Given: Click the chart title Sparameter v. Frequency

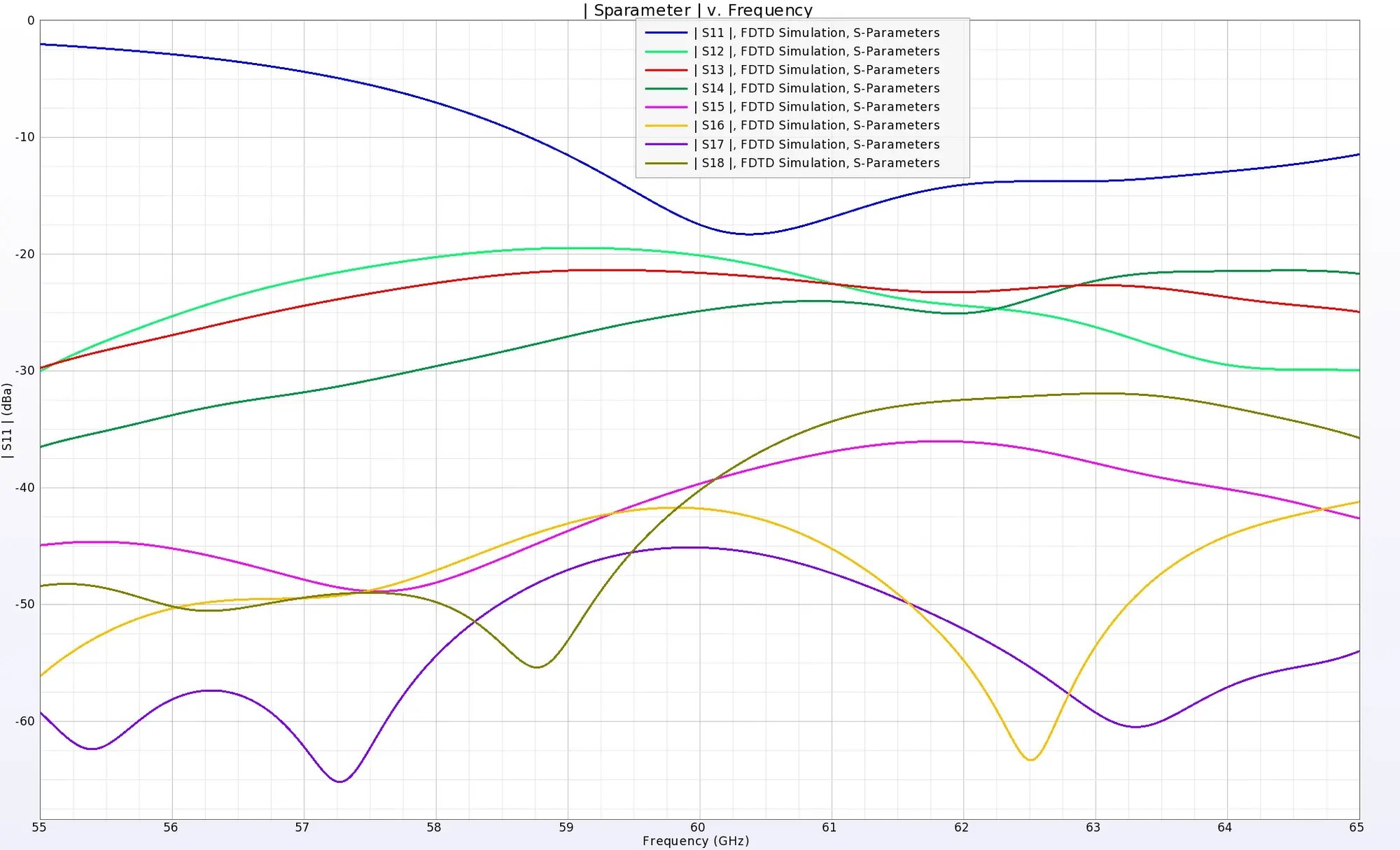Looking at the screenshot, I should click(x=696, y=10).
